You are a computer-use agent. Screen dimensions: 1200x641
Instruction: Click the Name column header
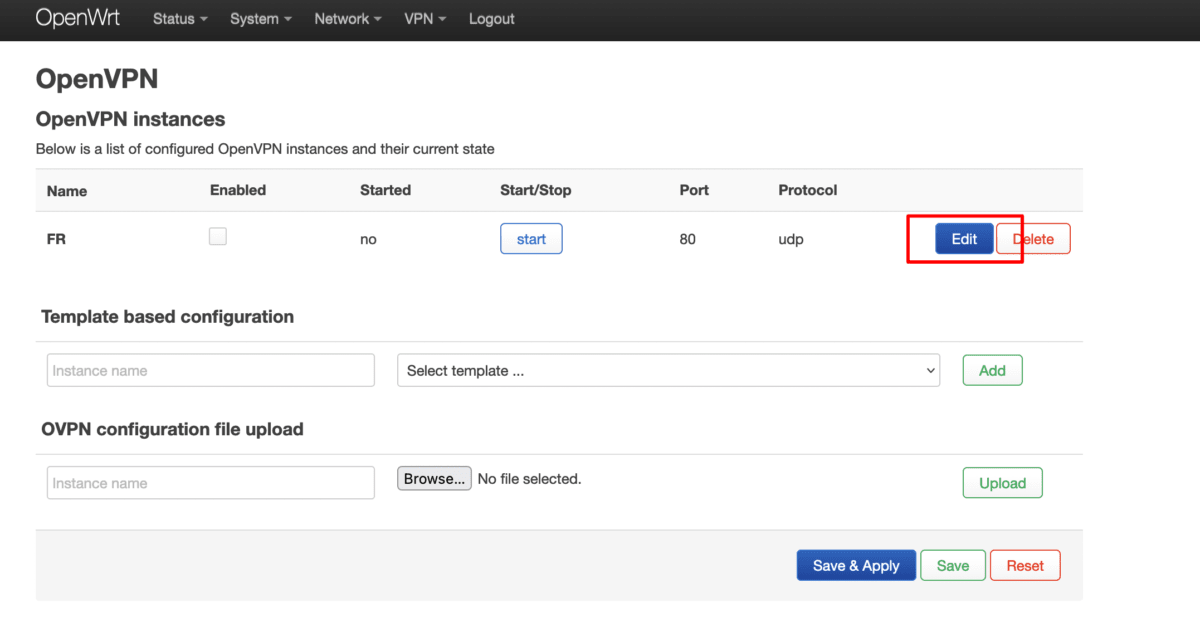[67, 191]
